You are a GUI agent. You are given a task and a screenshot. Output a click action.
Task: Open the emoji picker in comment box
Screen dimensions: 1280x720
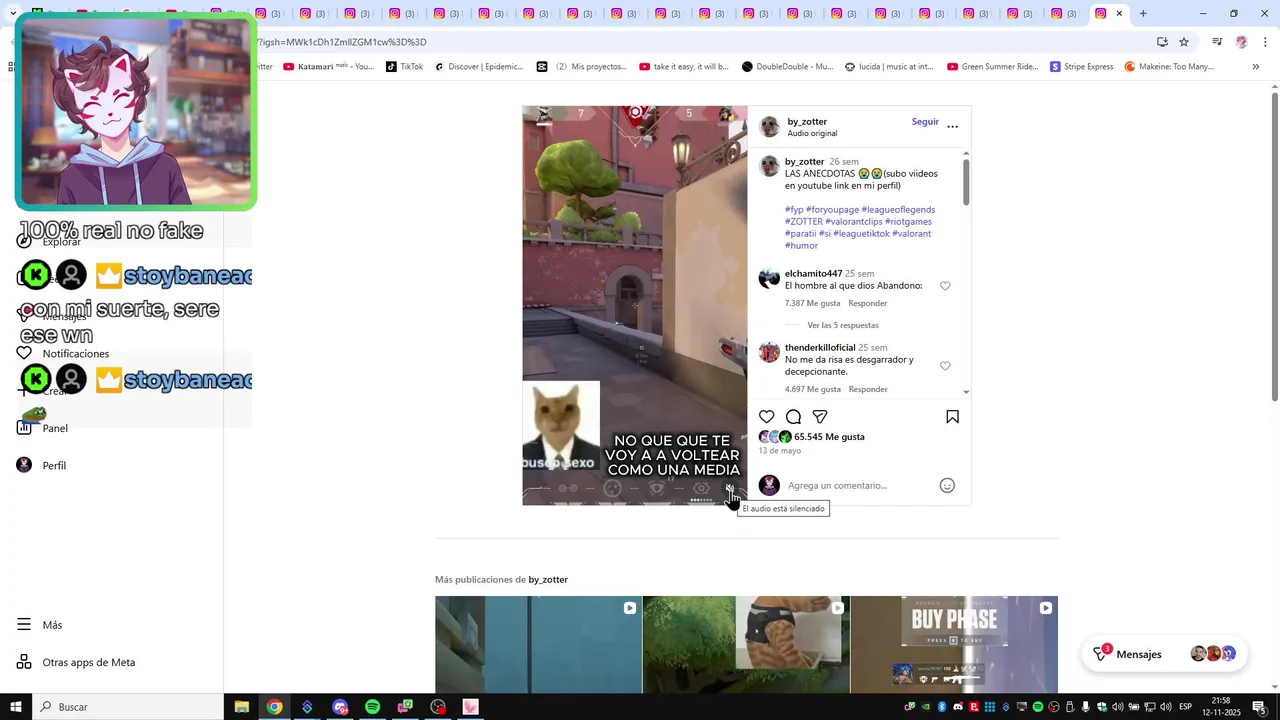tap(947, 486)
